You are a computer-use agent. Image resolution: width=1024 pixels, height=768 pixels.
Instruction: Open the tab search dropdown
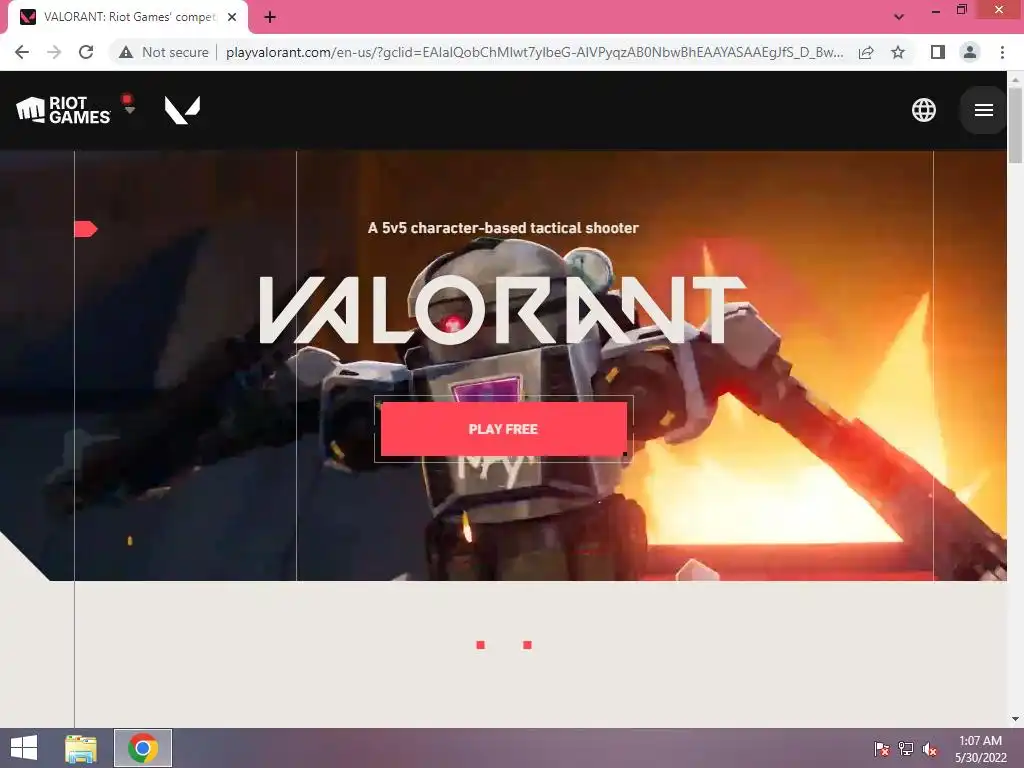pos(899,17)
